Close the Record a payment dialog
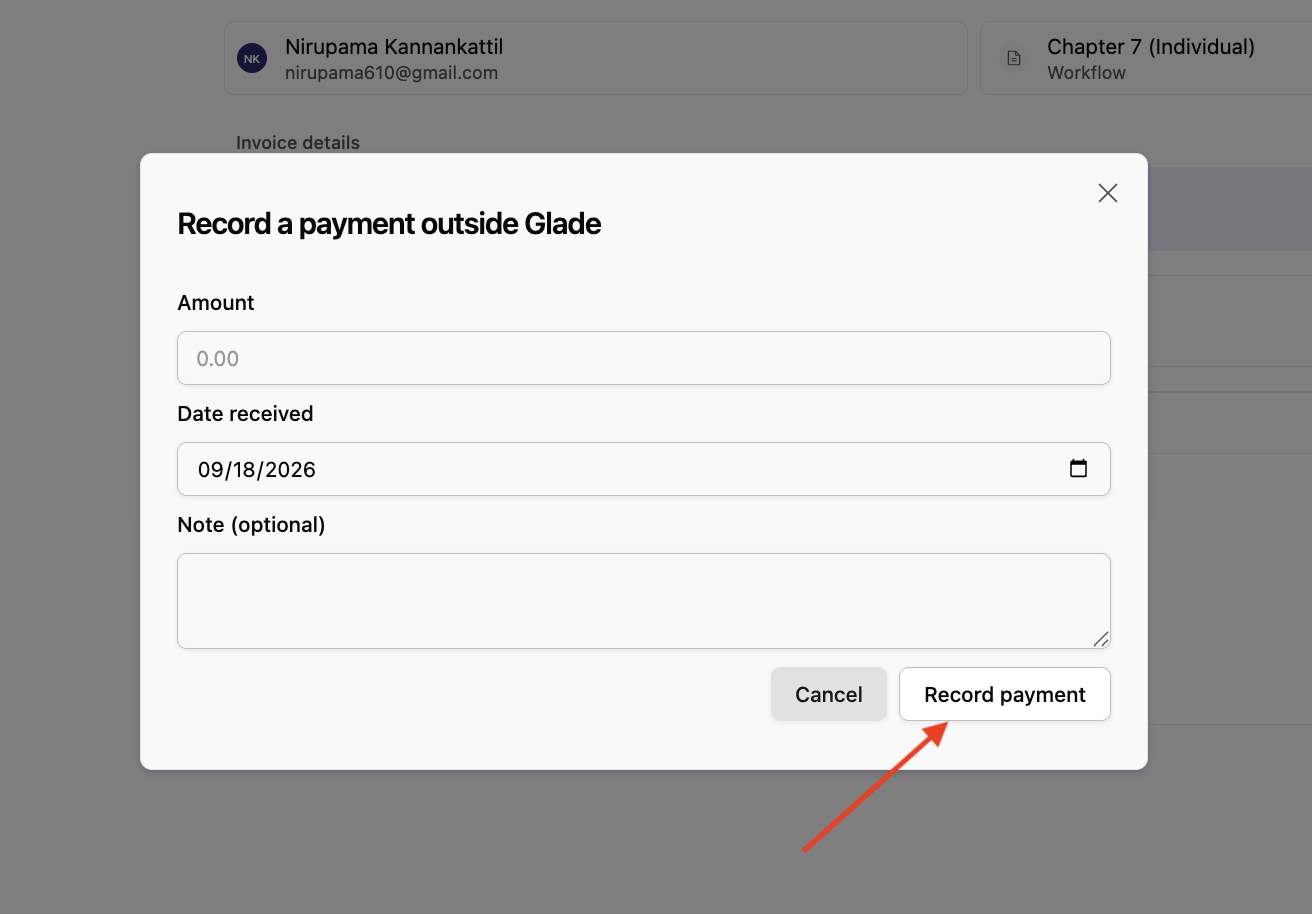 1107,193
